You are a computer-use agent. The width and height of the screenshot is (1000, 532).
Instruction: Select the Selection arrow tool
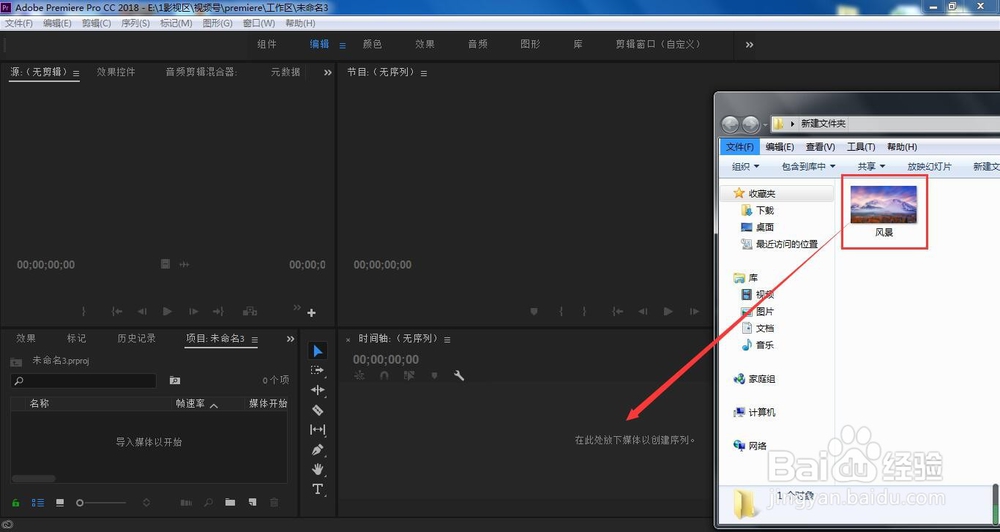318,351
